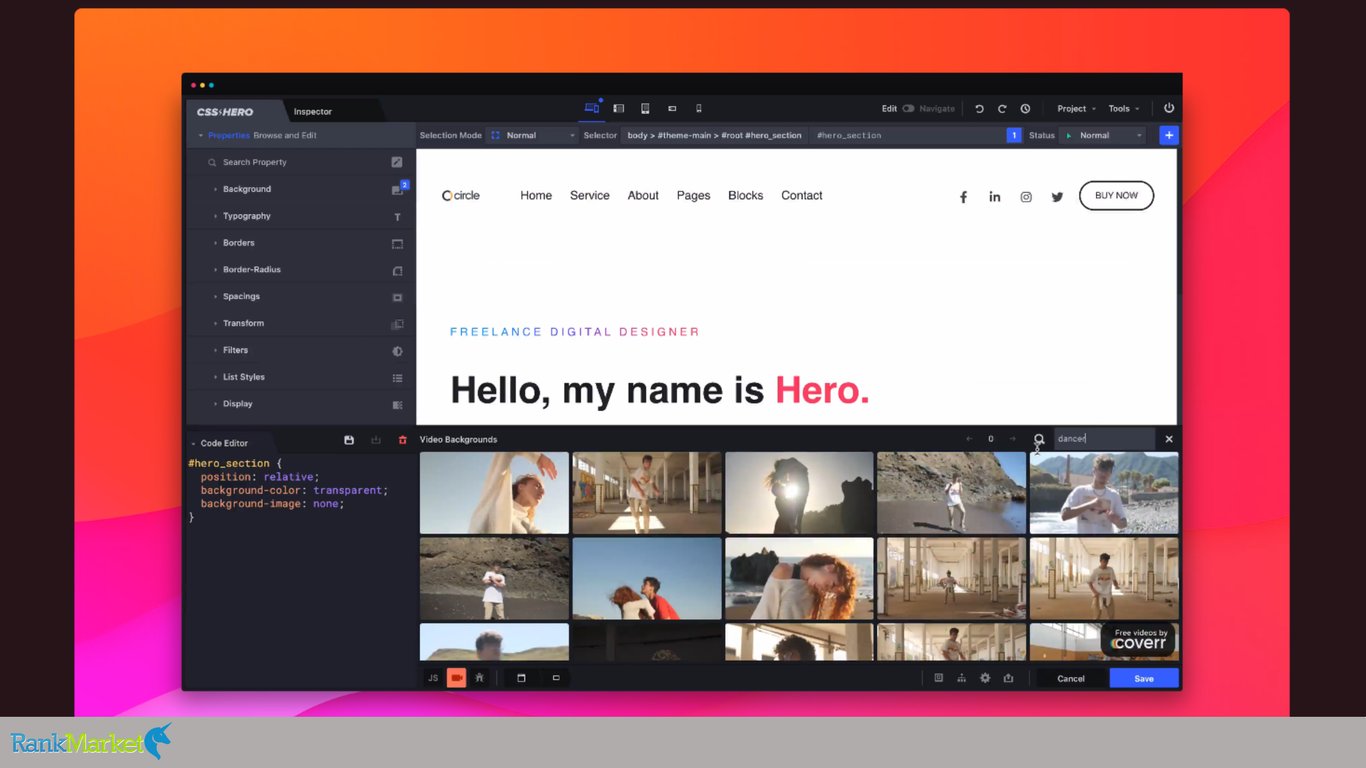Viewport: 1366px width, 768px height.
Task: Click the Code Editor save disk icon
Action: pos(349,440)
